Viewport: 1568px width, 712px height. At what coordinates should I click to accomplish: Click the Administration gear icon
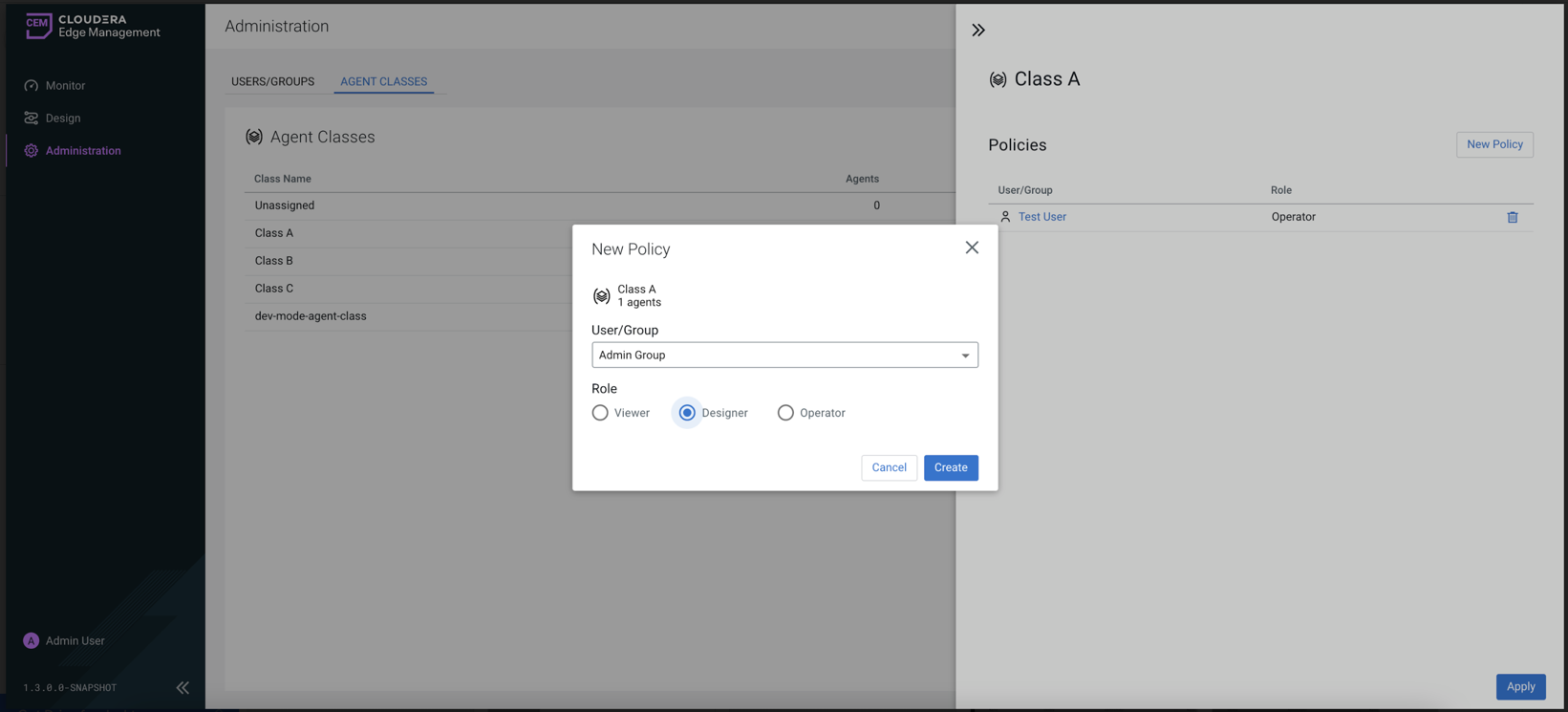tap(32, 151)
